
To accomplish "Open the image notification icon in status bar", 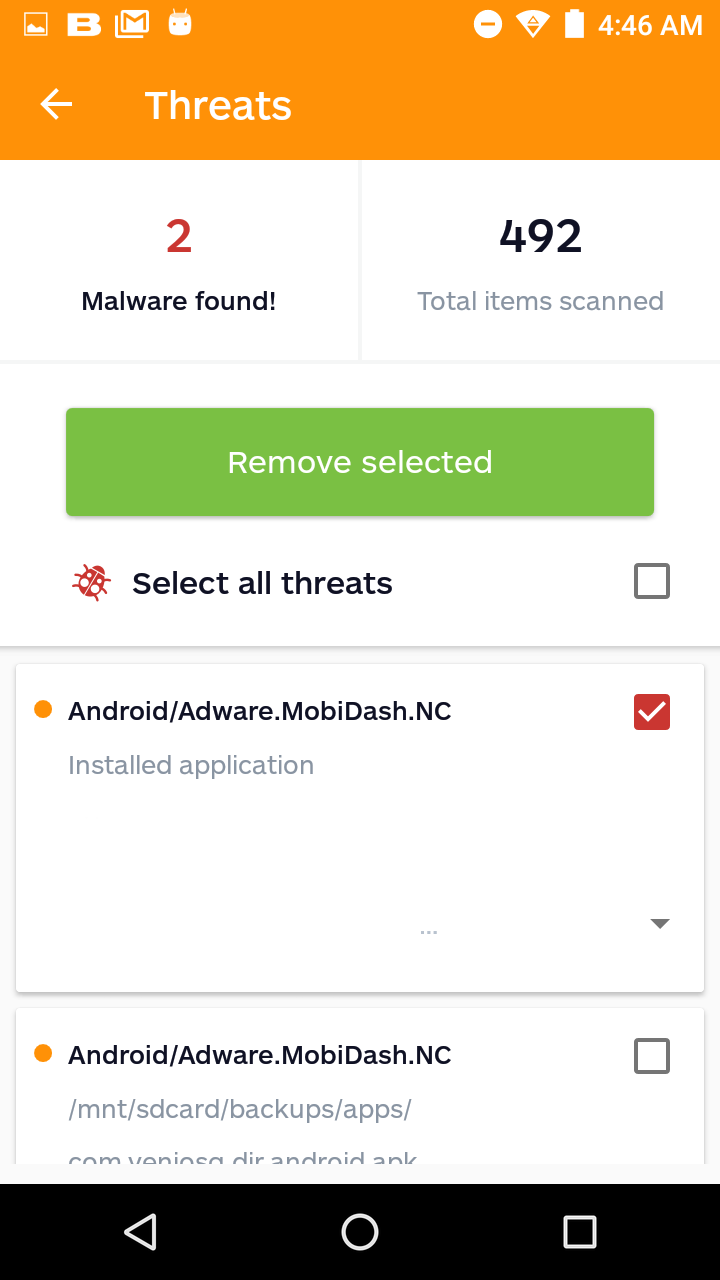I will [36, 25].
